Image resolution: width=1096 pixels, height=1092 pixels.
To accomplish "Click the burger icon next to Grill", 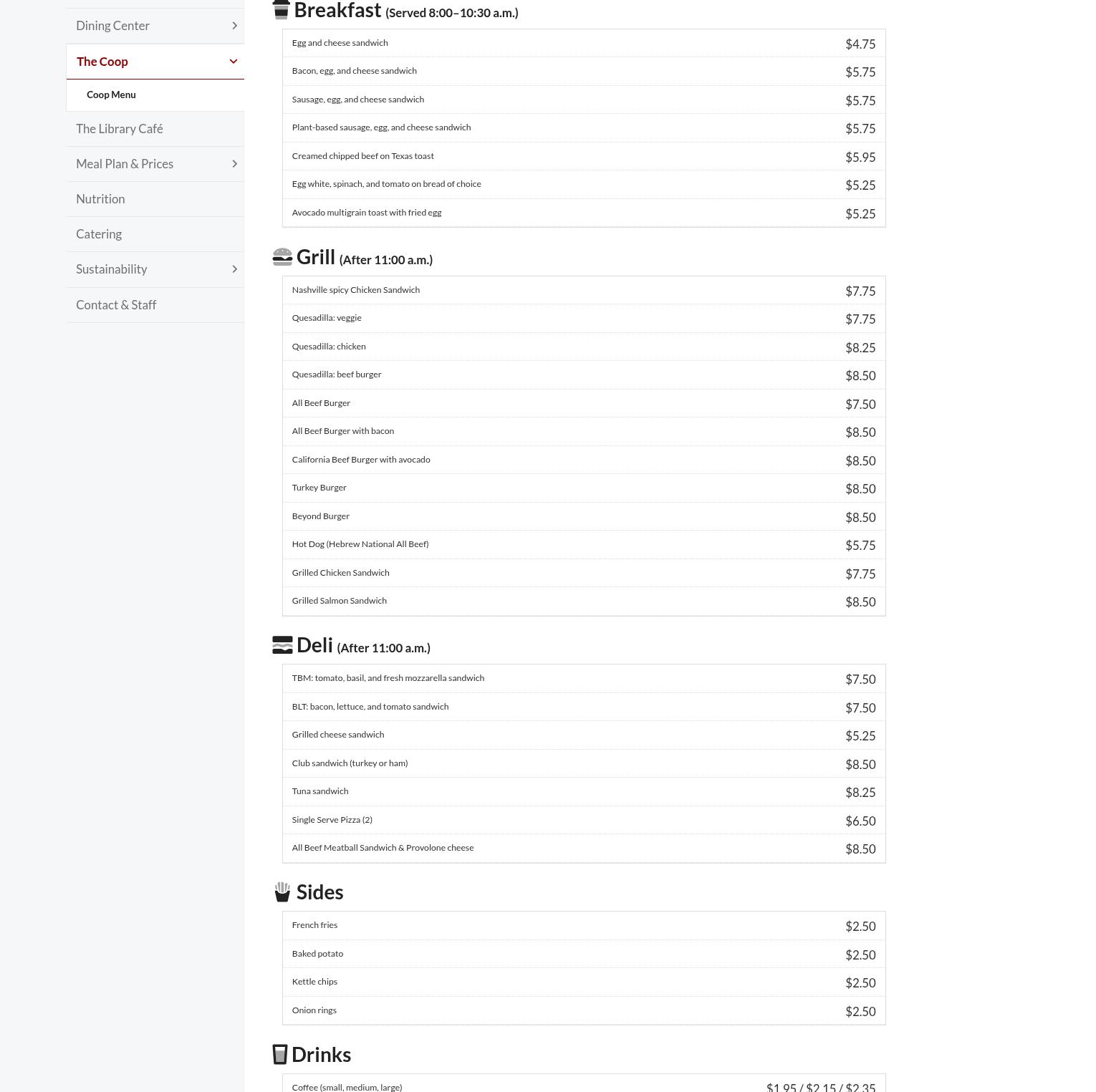I will coord(282,256).
